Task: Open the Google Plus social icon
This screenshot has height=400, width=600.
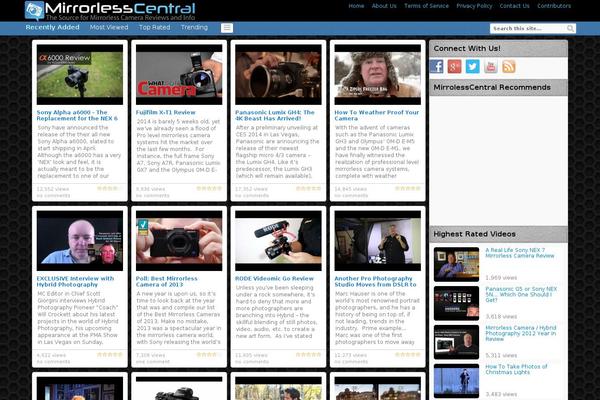Action: 454,67
